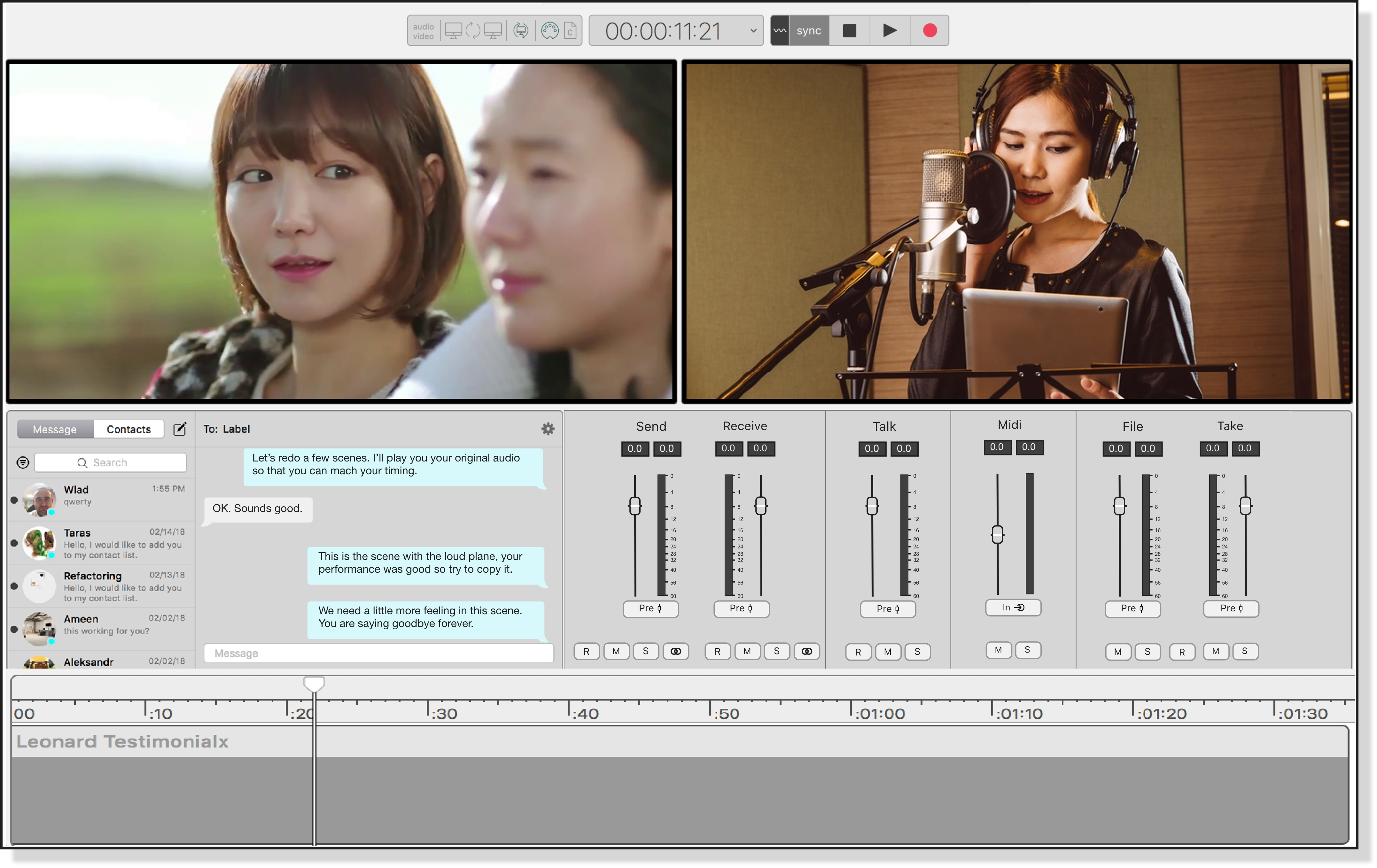Select the Ameen contact
The width and height of the screenshot is (1377, 868).
coord(101,628)
